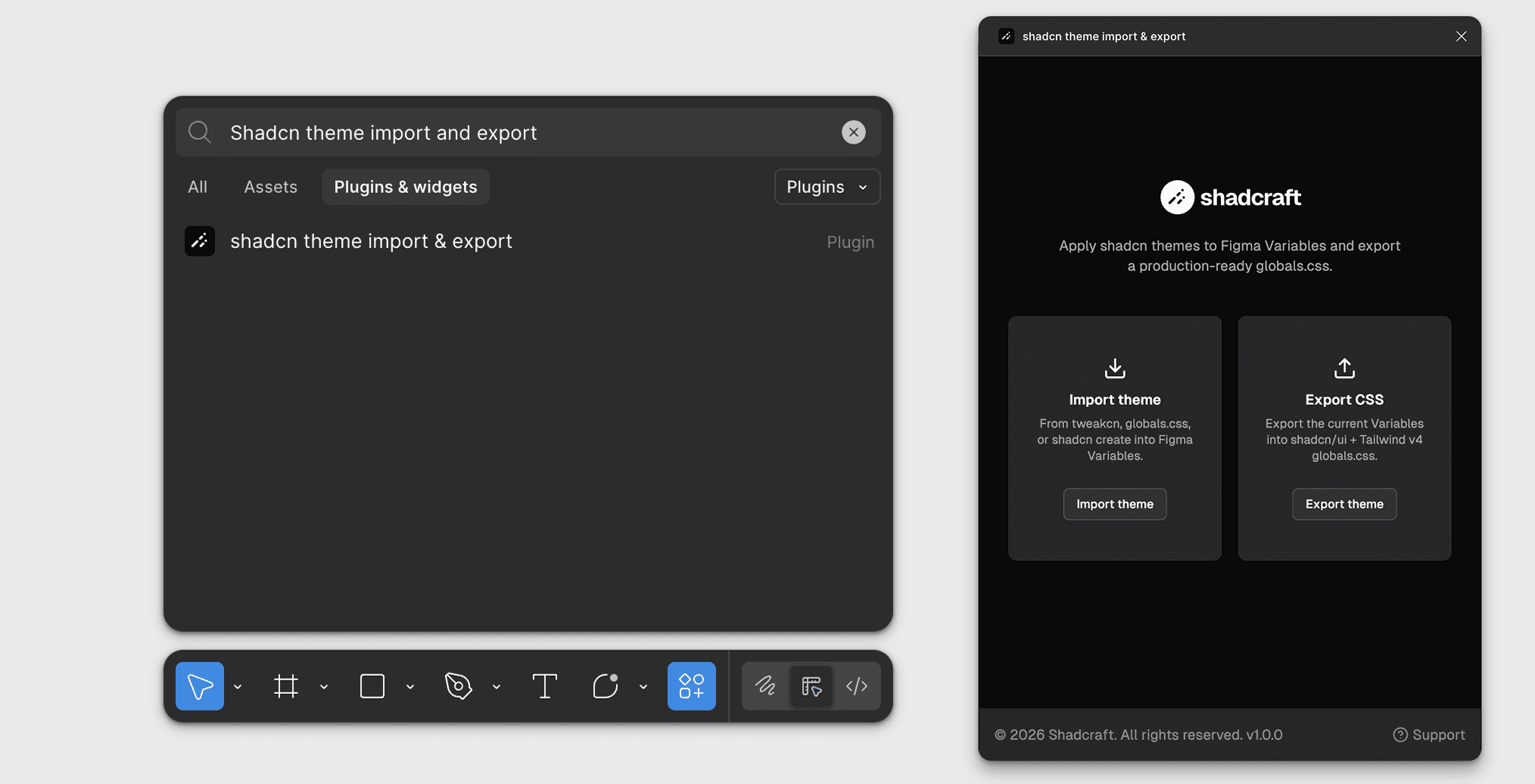Click the Export CSS card heading
Screen dimensions: 1535x784
tap(1344, 400)
